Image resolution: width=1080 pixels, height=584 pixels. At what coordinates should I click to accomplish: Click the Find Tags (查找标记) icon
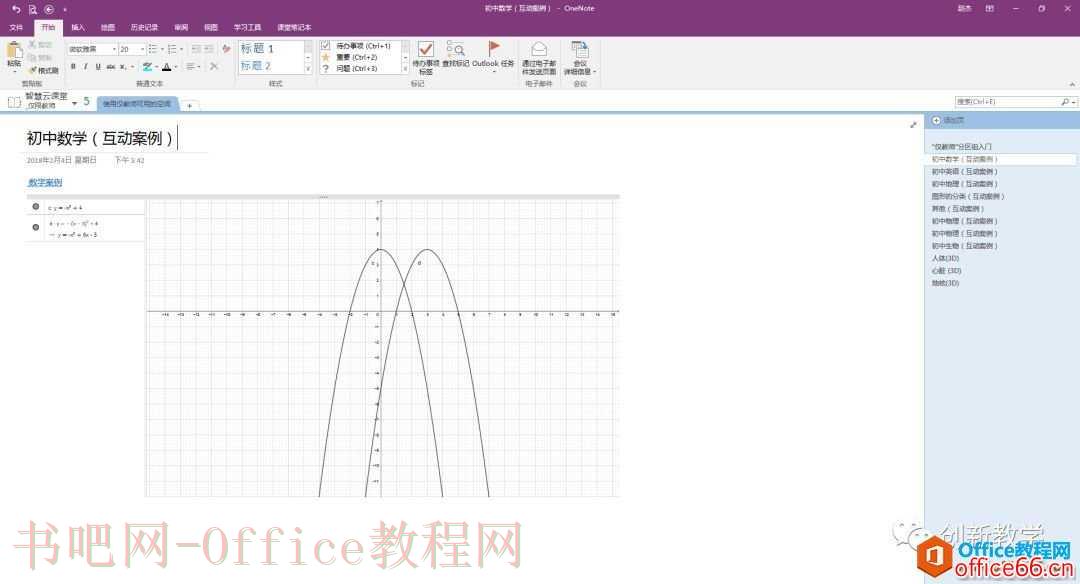click(455, 48)
